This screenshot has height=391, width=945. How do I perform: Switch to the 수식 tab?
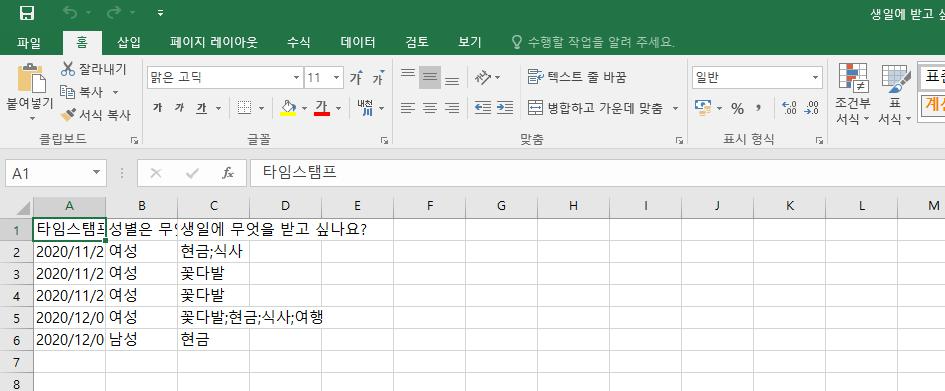pyautogui.click(x=298, y=42)
